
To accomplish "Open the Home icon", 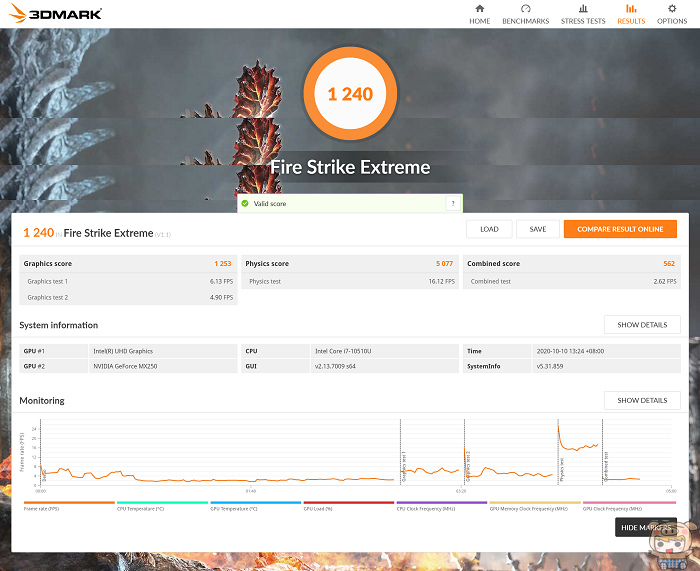I will click(x=479, y=8).
